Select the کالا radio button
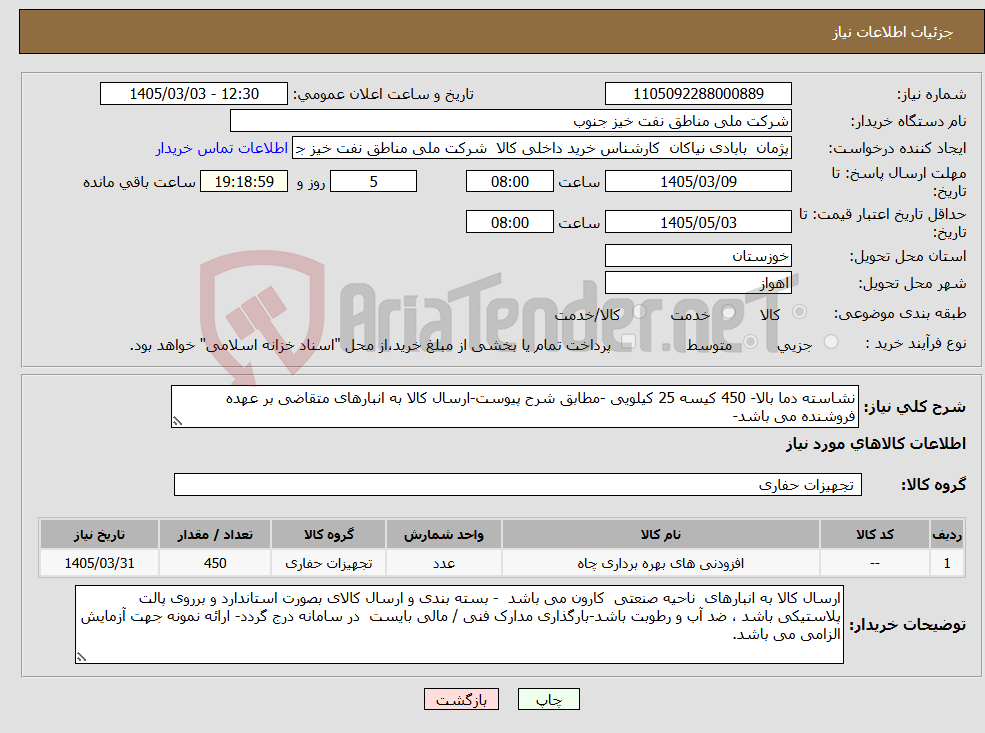The image size is (985, 733). tap(800, 312)
